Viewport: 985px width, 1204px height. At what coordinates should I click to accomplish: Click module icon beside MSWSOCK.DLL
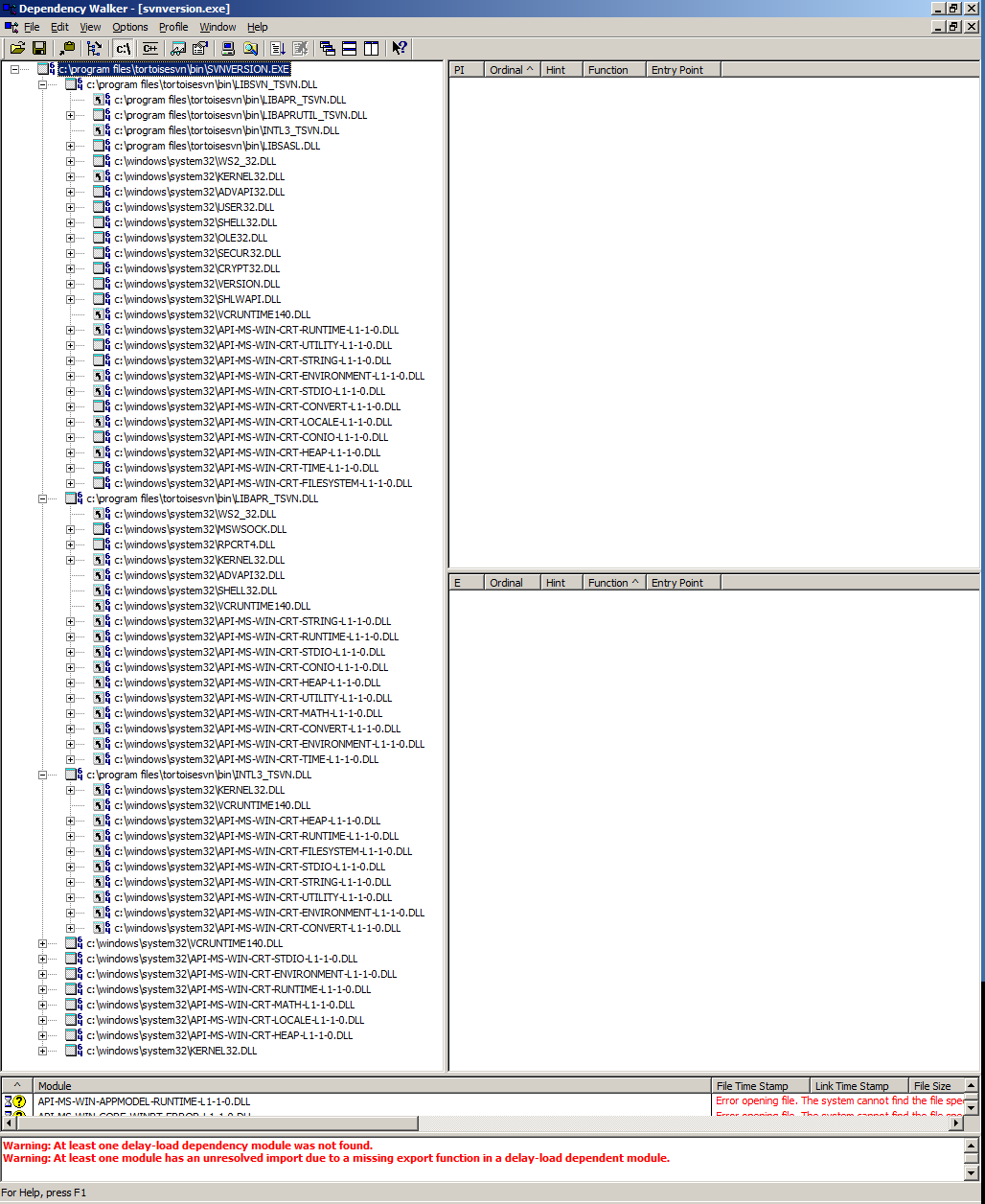click(103, 529)
